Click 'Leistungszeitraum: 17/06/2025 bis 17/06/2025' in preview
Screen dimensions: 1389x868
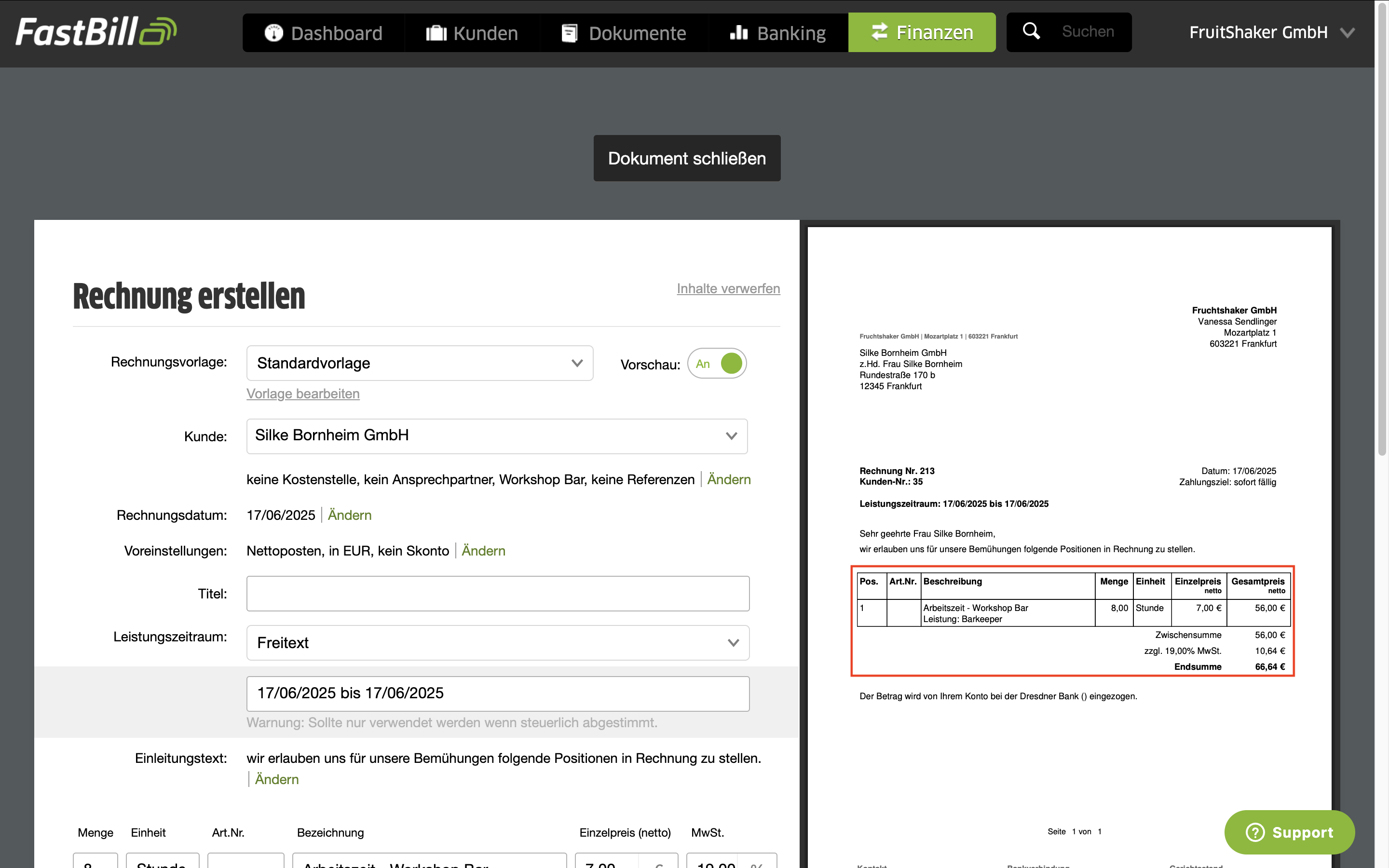pos(954,504)
